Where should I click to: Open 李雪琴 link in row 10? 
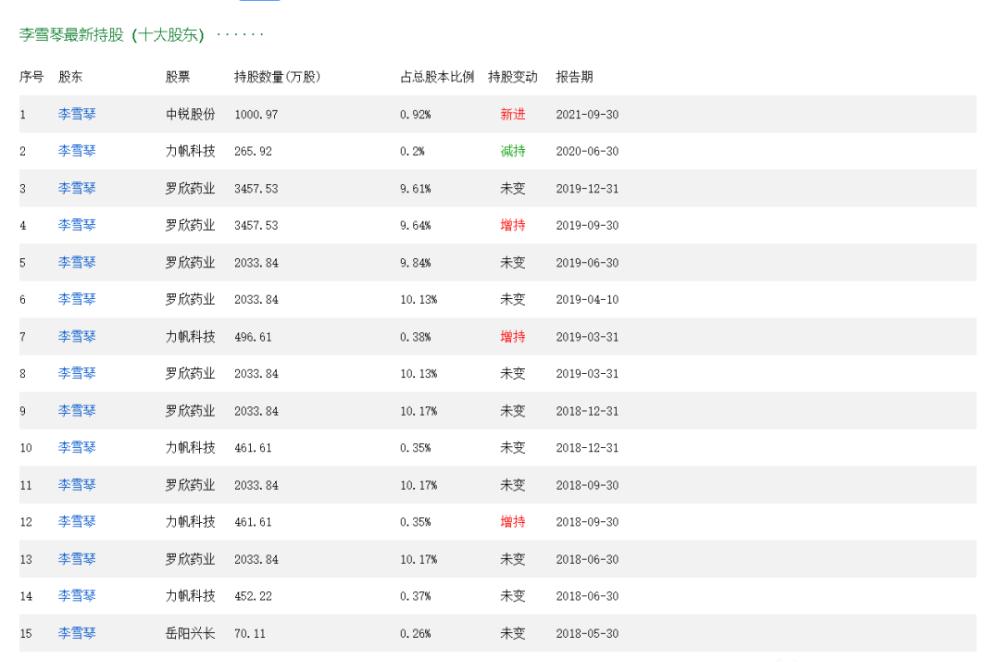coord(77,448)
